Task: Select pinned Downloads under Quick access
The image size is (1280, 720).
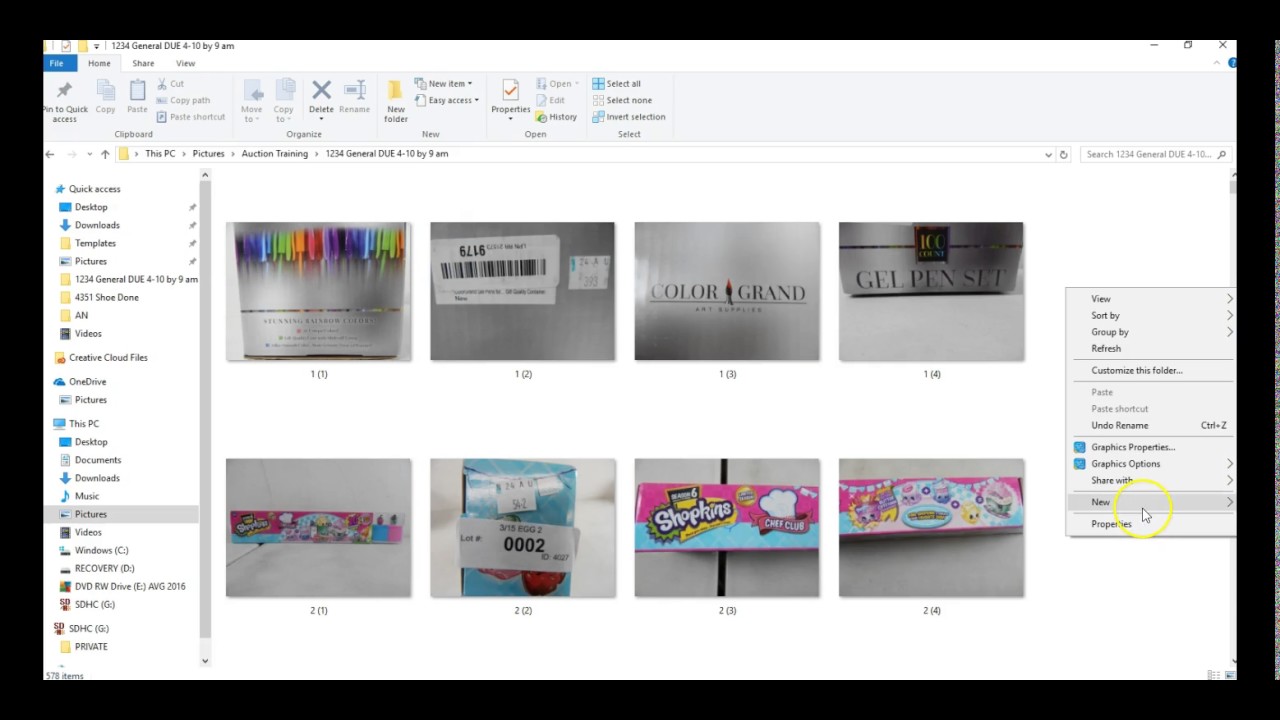Action: (97, 225)
